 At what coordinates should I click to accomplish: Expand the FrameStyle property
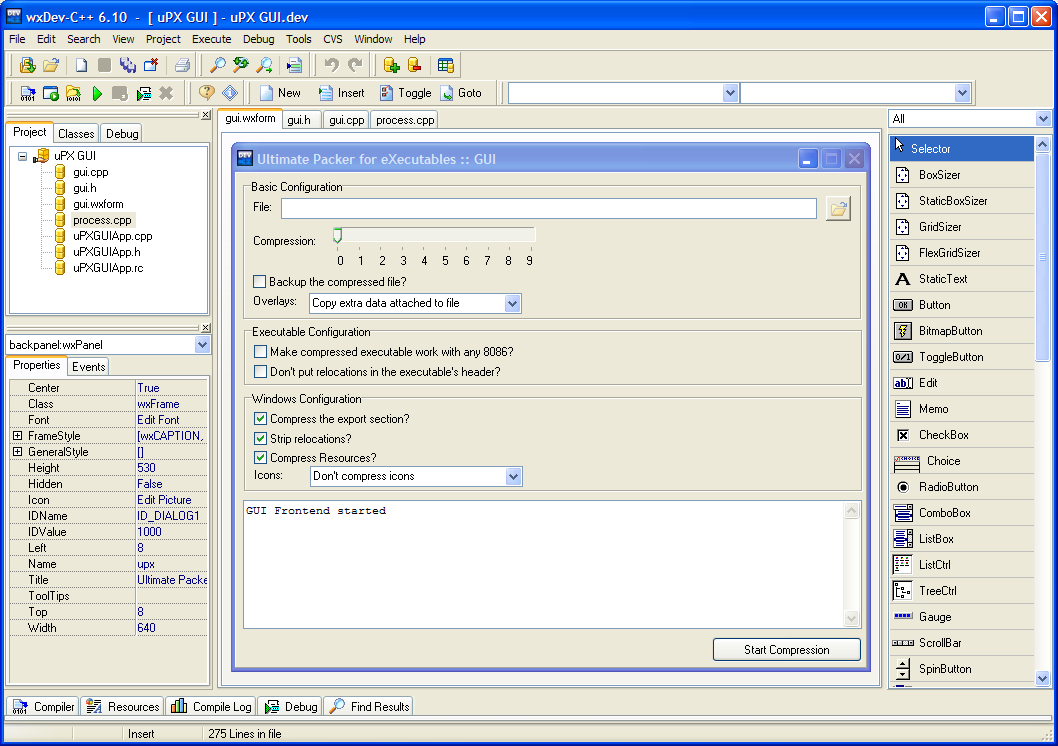point(18,436)
